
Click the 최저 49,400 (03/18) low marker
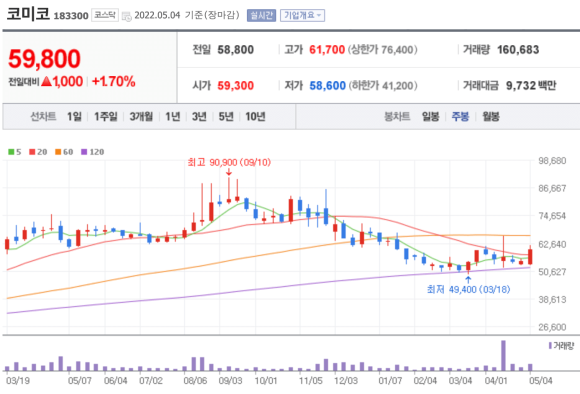[x=468, y=289]
